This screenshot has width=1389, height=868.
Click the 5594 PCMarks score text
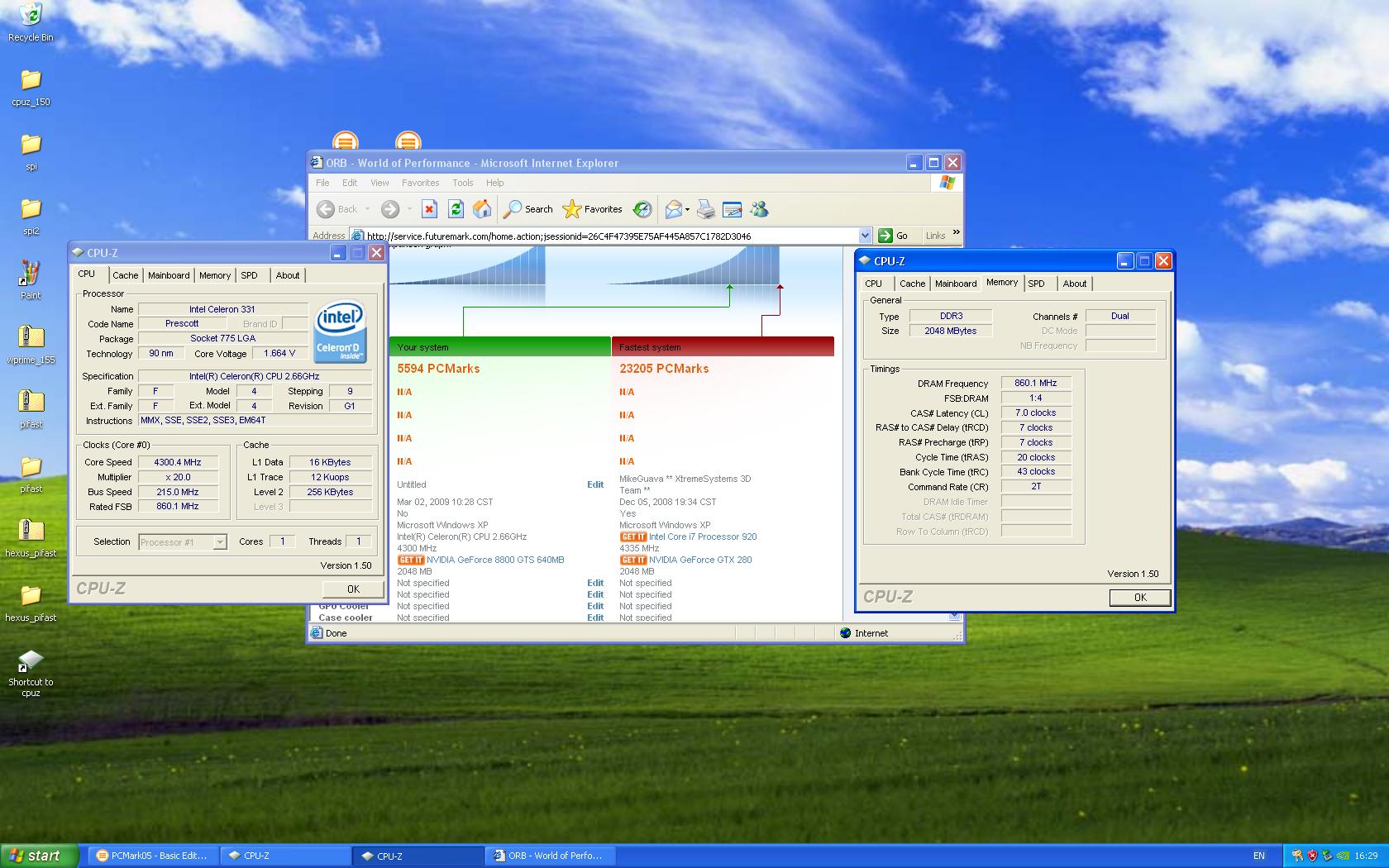pyautogui.click(x=438, y=369)
